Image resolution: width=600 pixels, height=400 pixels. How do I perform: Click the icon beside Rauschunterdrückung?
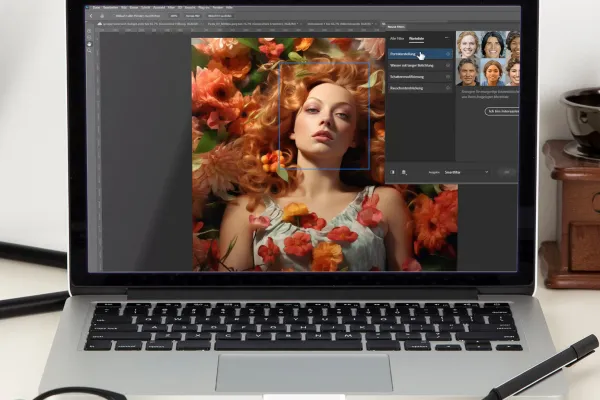pyautogui.click(x=448, y=88)
